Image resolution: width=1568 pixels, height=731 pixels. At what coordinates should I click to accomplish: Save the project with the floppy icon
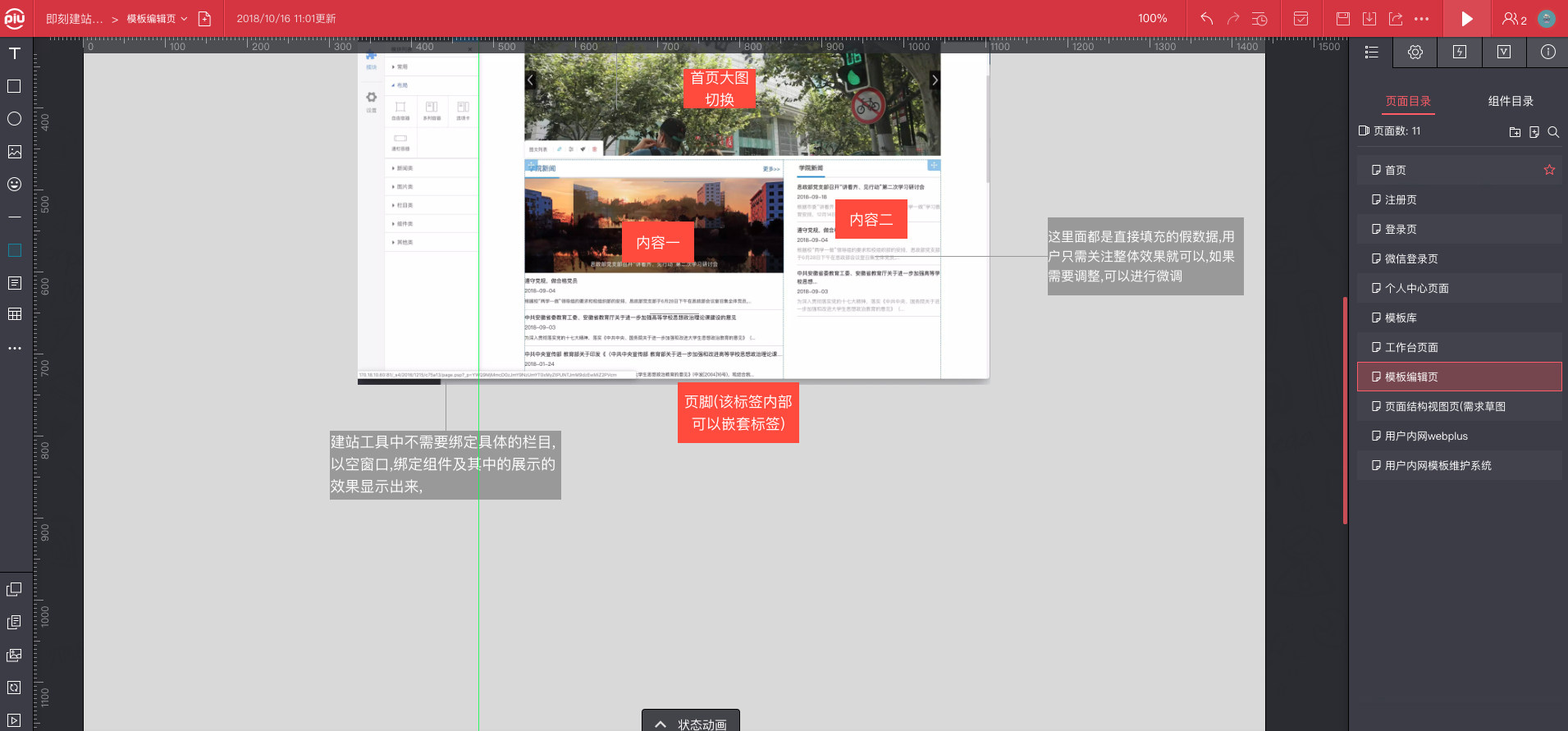tap(1343, 18)
